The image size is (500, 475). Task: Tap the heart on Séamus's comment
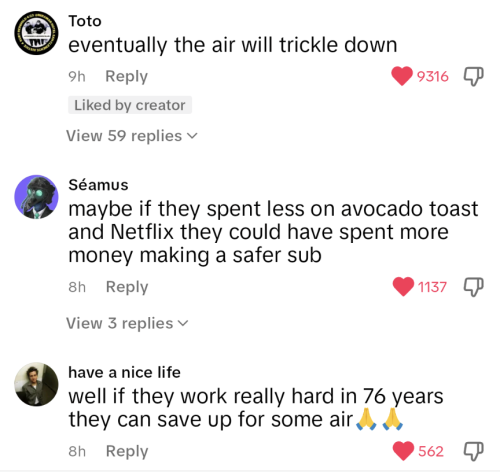[403, 287]
